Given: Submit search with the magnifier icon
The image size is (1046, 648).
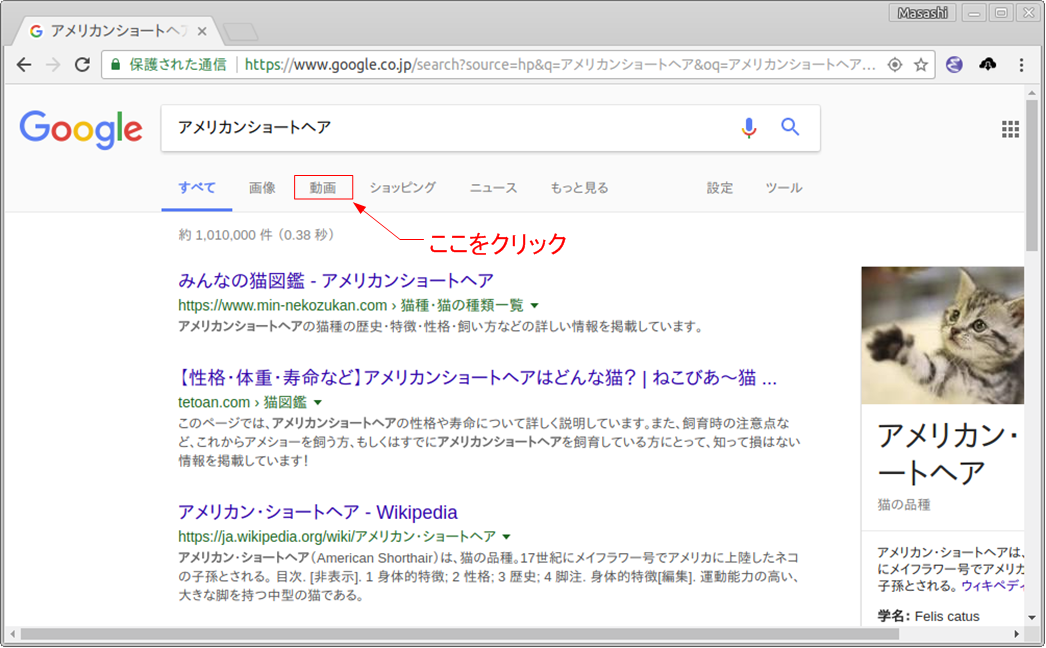Looking at the screenshot, I should tap(791, 126).
